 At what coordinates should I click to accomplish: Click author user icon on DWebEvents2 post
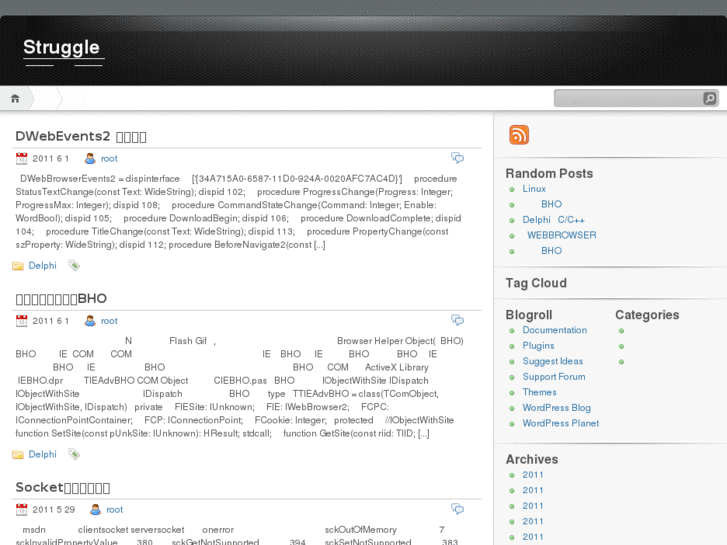[90, 159]
